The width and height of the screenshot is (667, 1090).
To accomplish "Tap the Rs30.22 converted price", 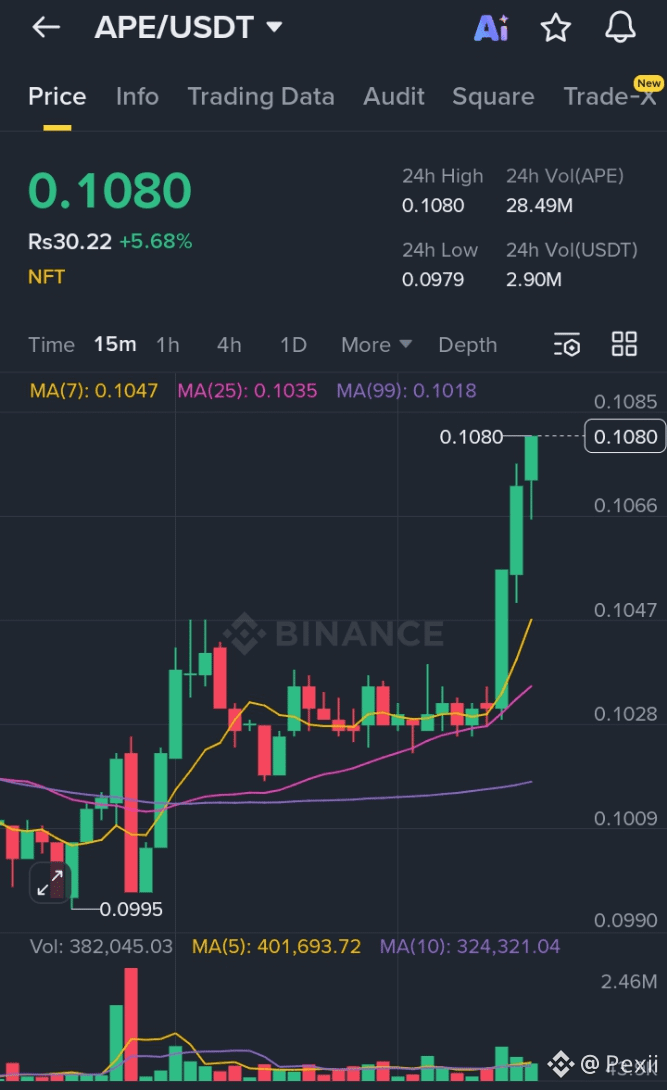I will [x=69, y=241].
